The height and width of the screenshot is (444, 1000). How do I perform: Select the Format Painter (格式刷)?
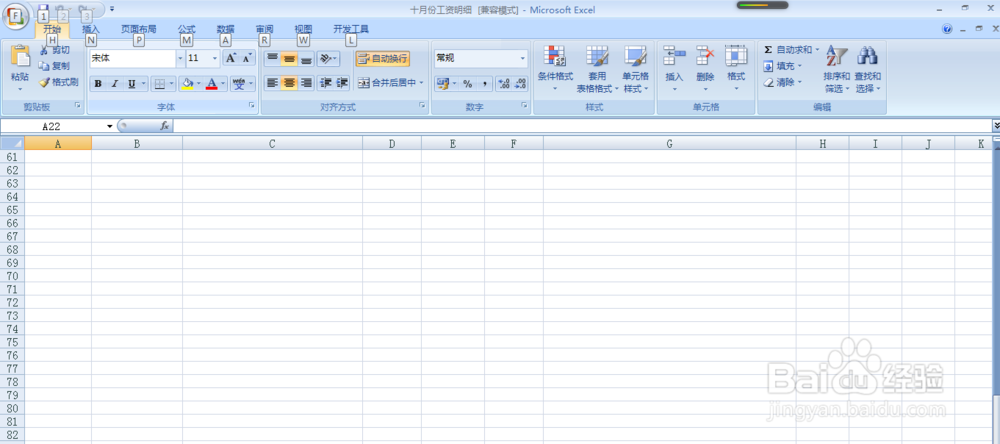(x=58, y=82)
